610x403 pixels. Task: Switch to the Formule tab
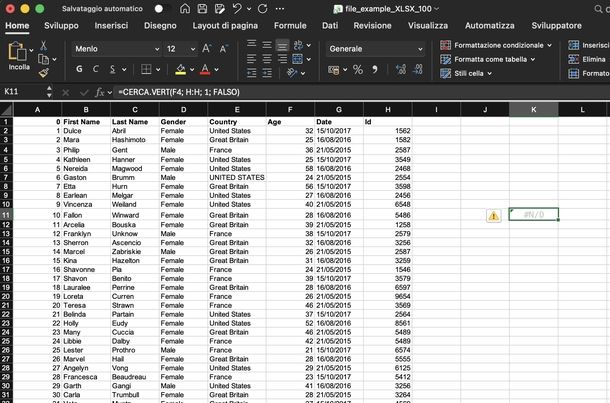(x=290, y=26)
